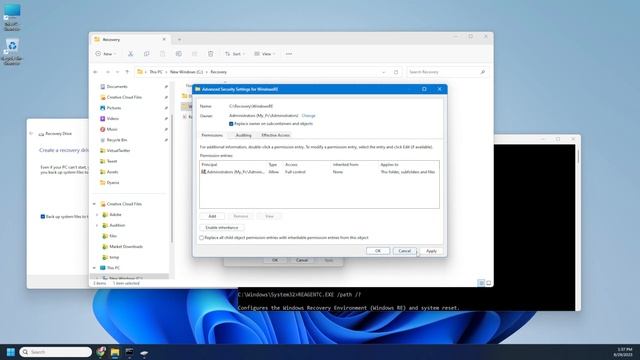
Task: Go back using Explorer's back arrow
Action: coord(96,72)
